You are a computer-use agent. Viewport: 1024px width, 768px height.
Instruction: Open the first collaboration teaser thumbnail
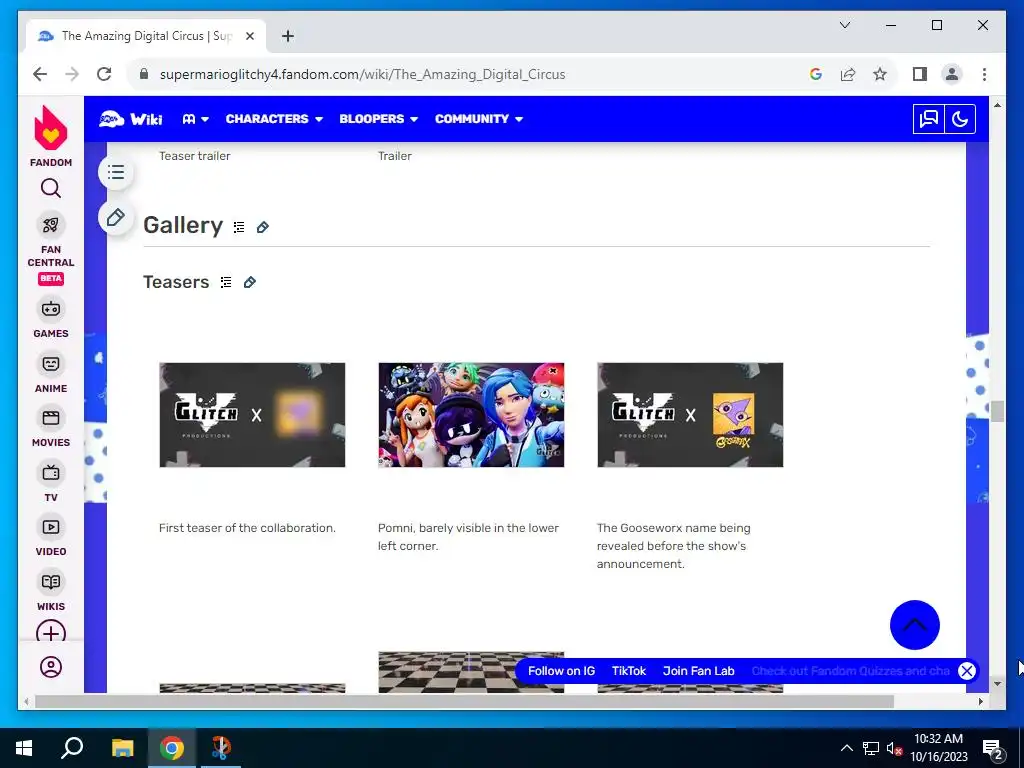[x=252, y=415]
